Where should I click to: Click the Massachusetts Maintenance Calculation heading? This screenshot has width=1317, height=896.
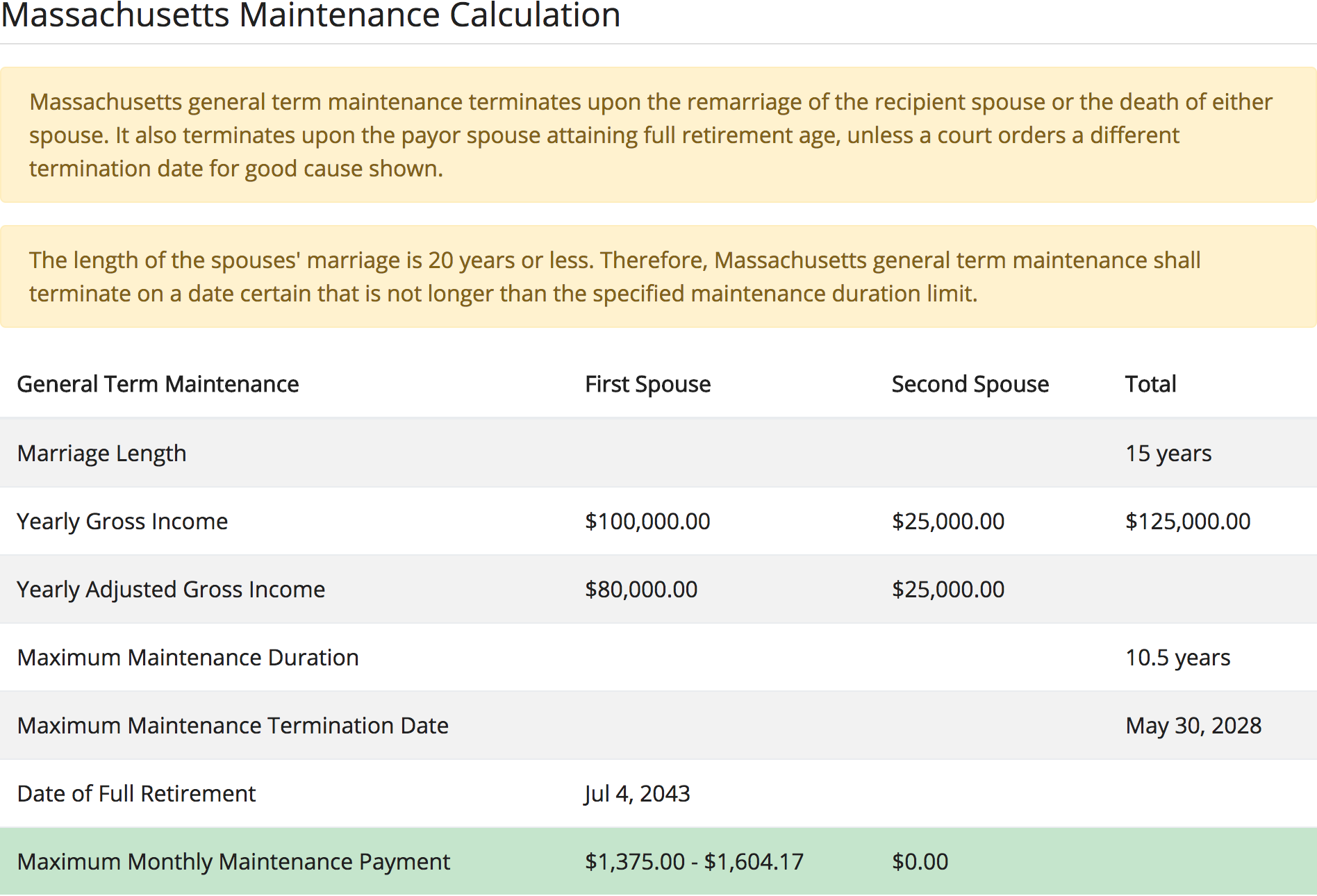click(x=310, y=15)
